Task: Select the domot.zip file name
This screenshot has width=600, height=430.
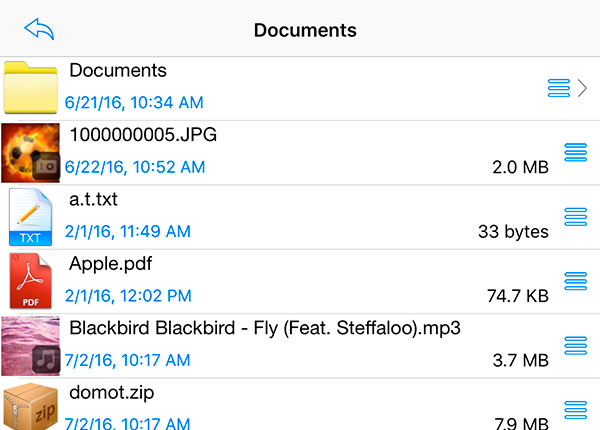Action: pos(112,392)
